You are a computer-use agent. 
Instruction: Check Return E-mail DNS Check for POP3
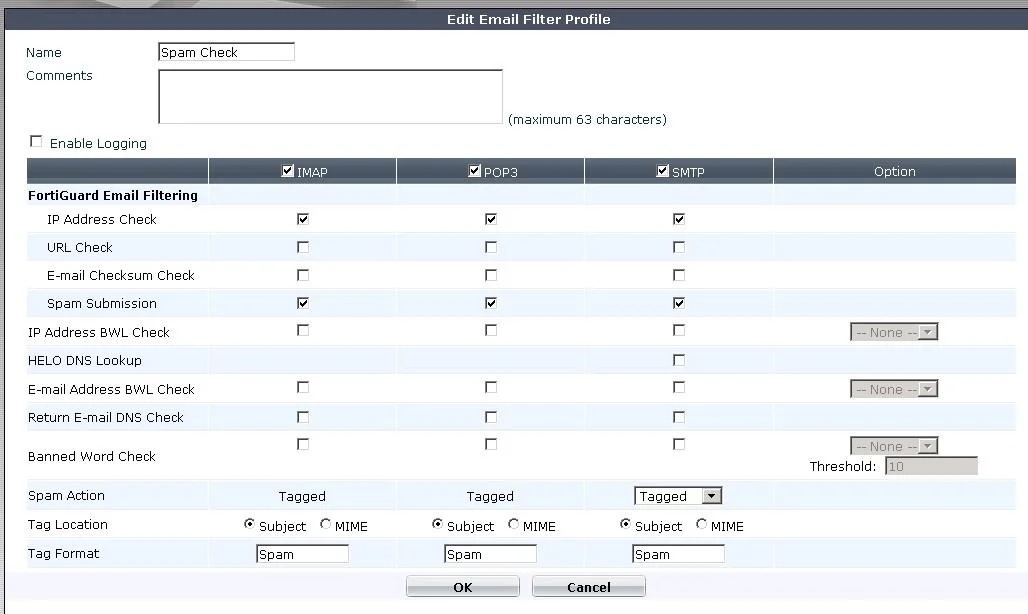pos(491,417)
